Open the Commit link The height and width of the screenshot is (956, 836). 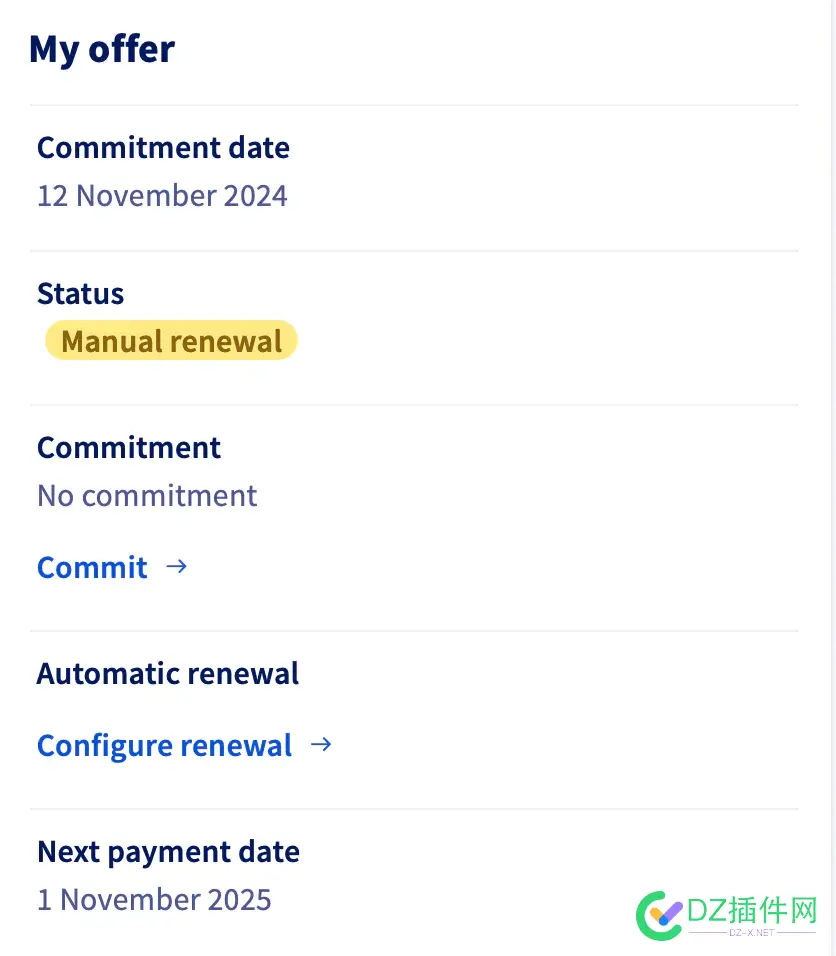click(x=92, y=568)
